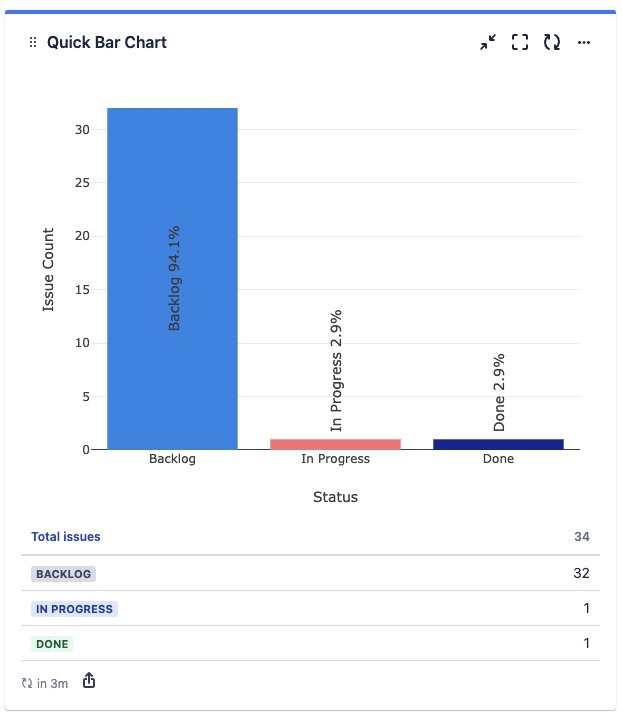Viewport: 622px width, 716px height.
Task: Minimize the Quick Bar Chart gadget
Action: 488,42
